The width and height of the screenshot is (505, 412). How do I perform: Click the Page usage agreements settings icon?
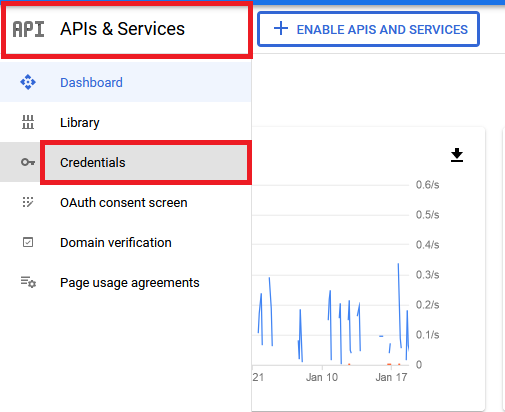coord(28,282)
